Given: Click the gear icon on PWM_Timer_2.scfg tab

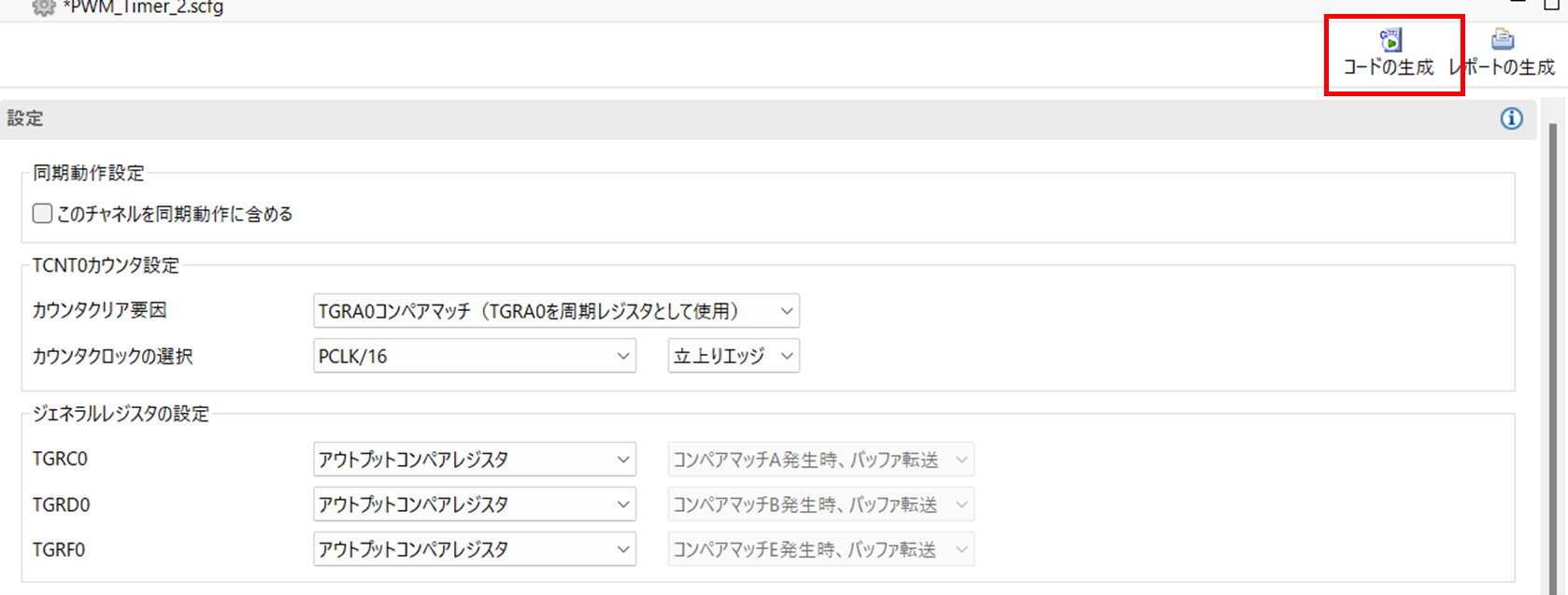Looking at the screenshot, I should pyautogui.click(x=43, y=7).
